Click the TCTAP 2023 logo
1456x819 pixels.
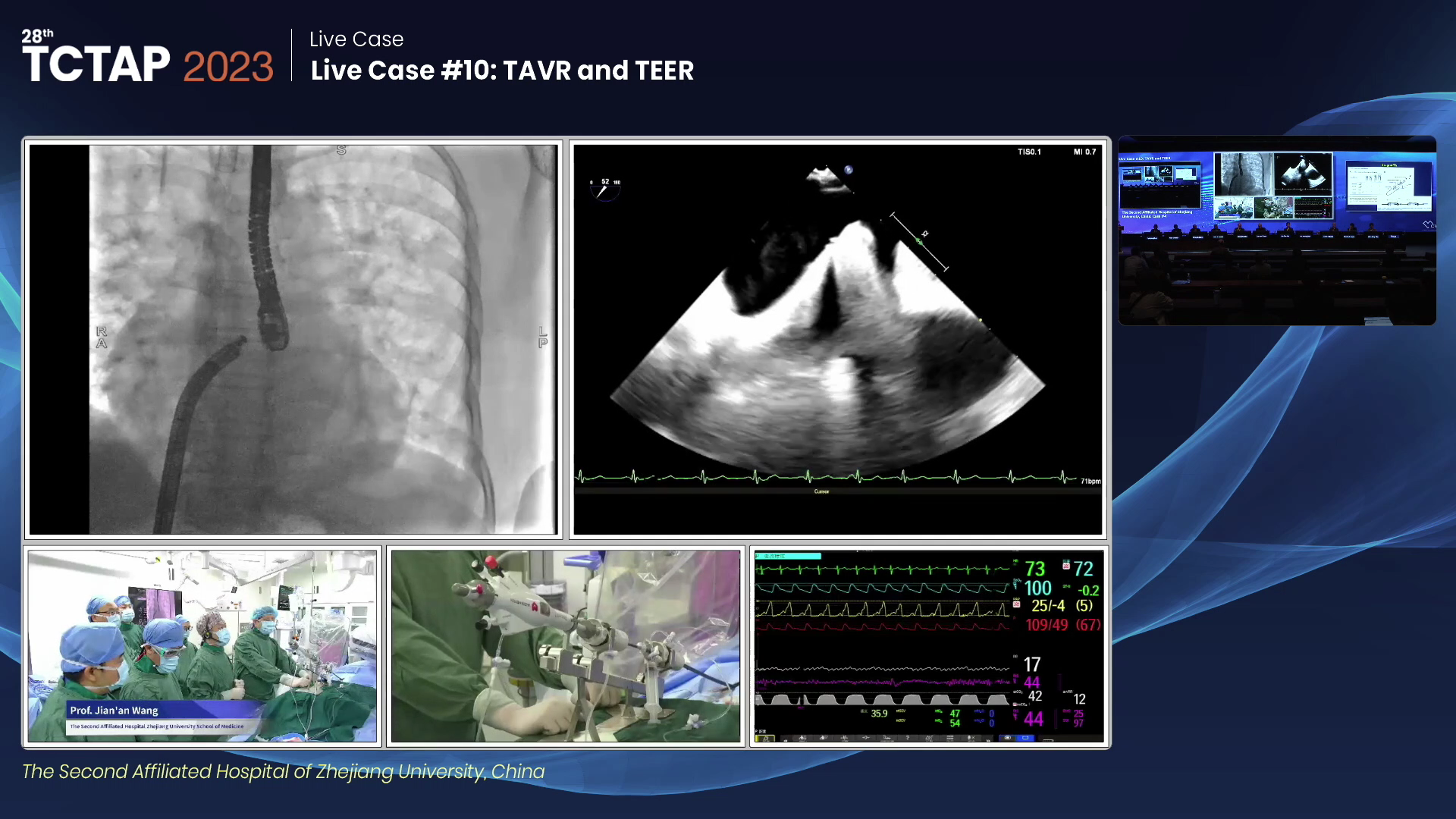point(147,57)
